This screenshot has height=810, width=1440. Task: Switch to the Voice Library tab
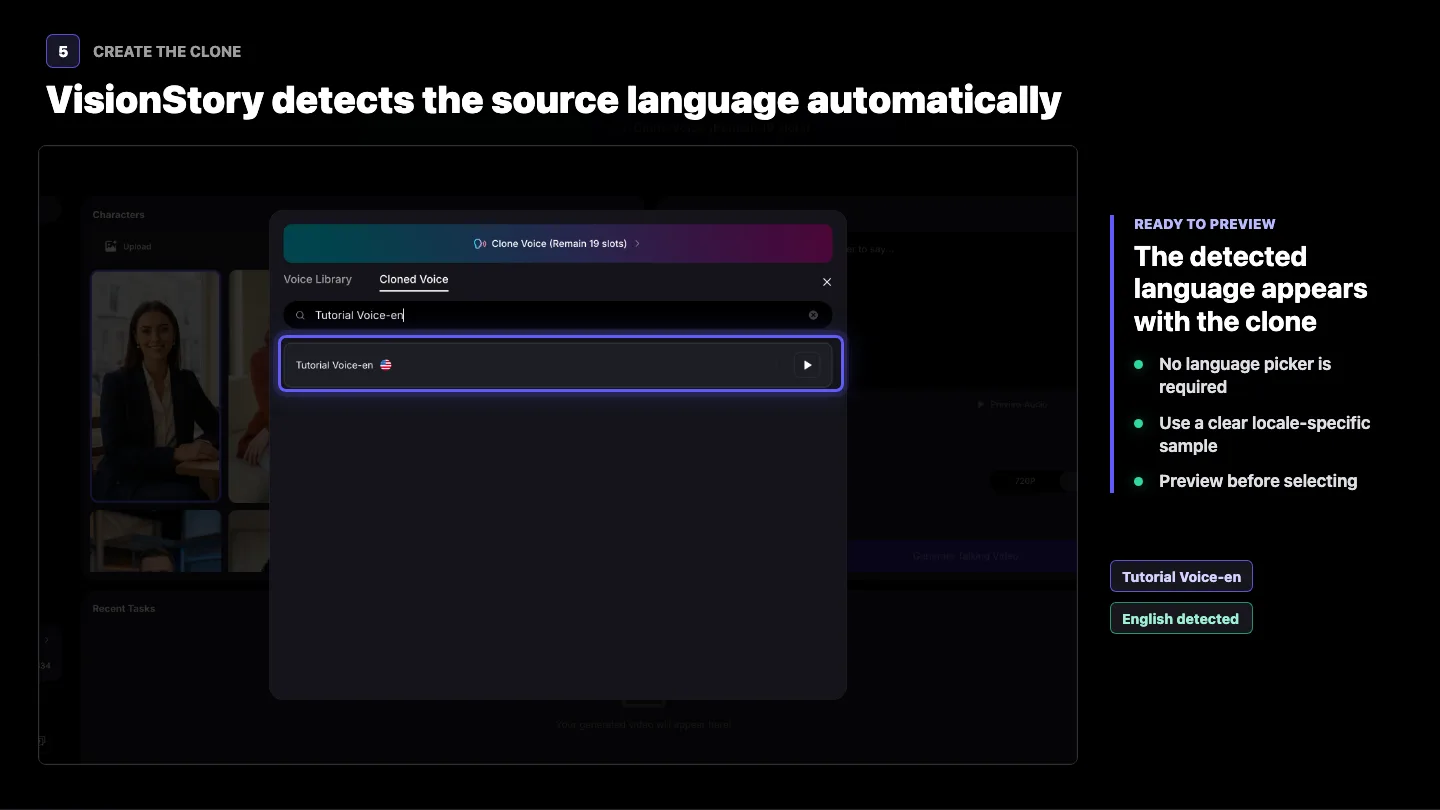click(x=318, y=279)
